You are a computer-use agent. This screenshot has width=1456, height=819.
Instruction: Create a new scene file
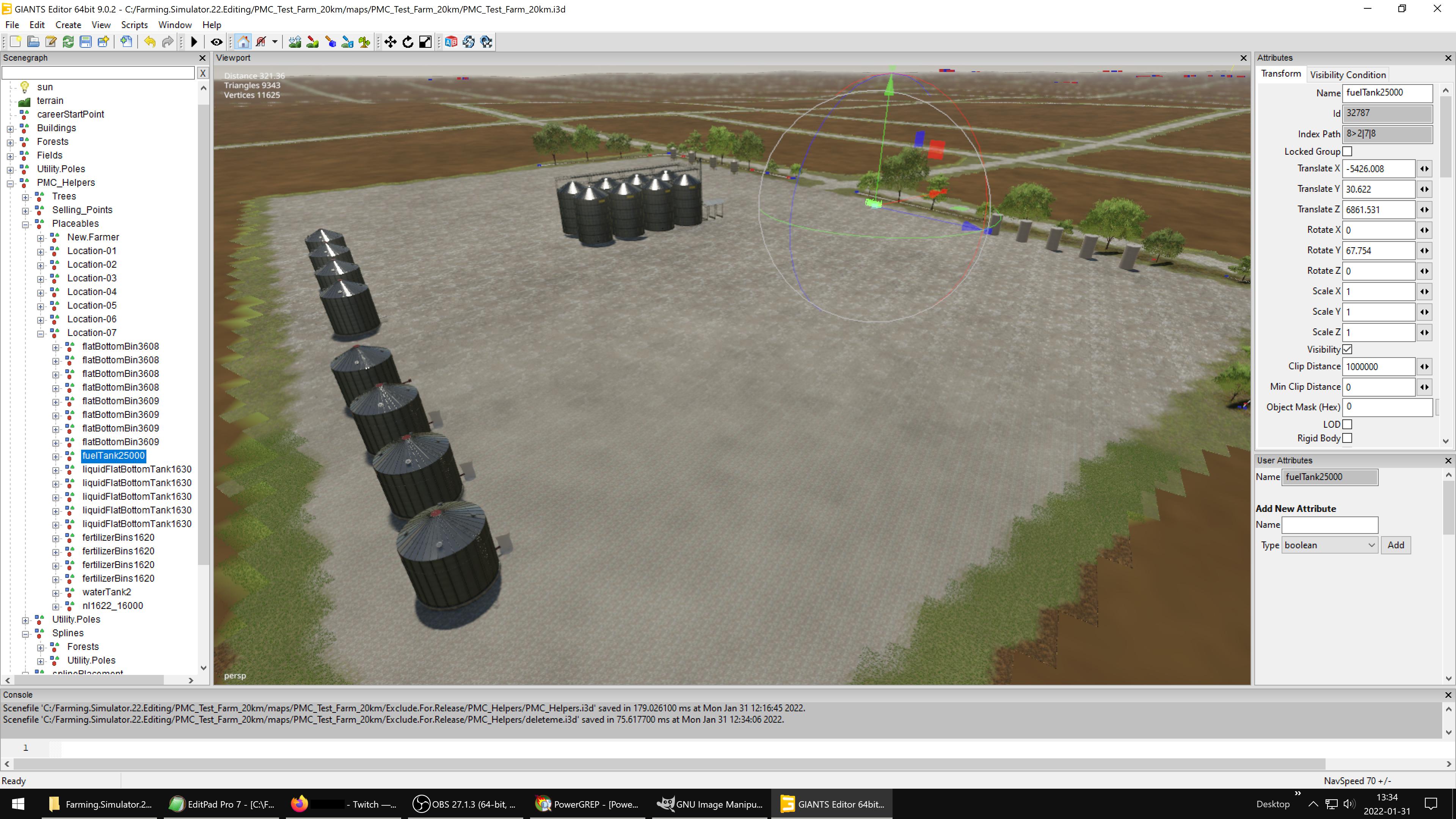(x=15, y=42)
